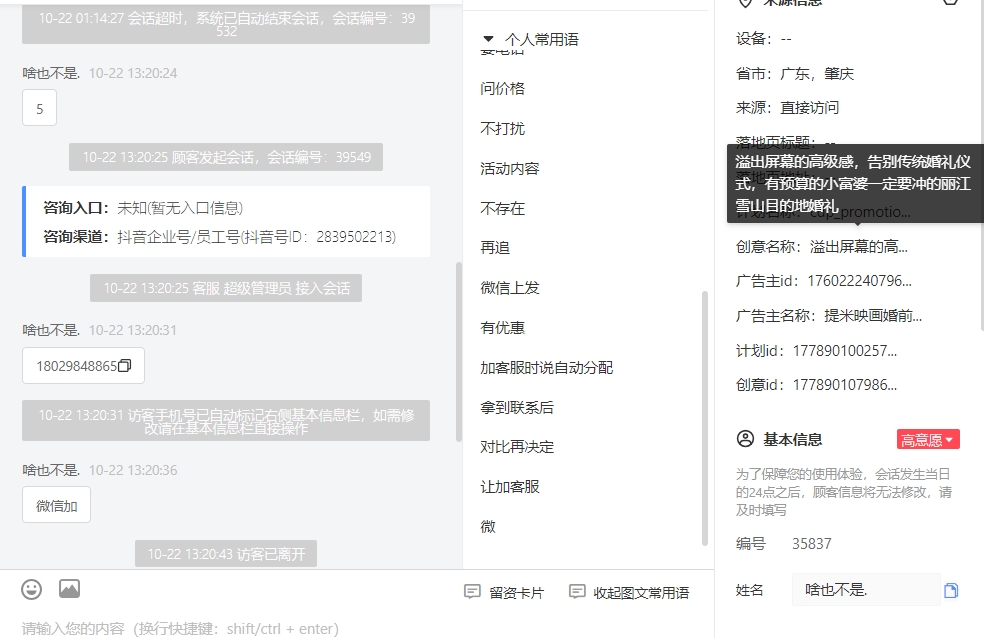The width and height of the screenshot is (984, 638).
Task: Click the copy icon beside the name field
Action: coord(951,590)
